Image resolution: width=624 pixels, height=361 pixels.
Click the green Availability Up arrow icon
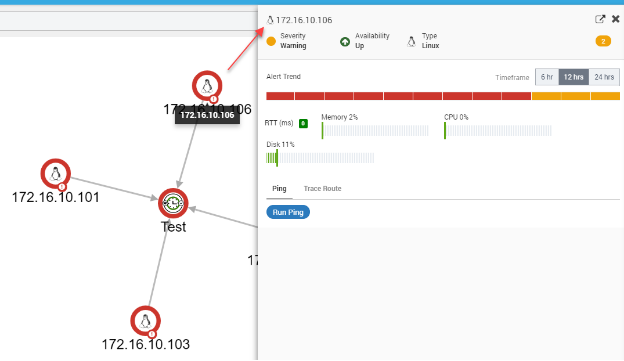click(x=345, y=41)
